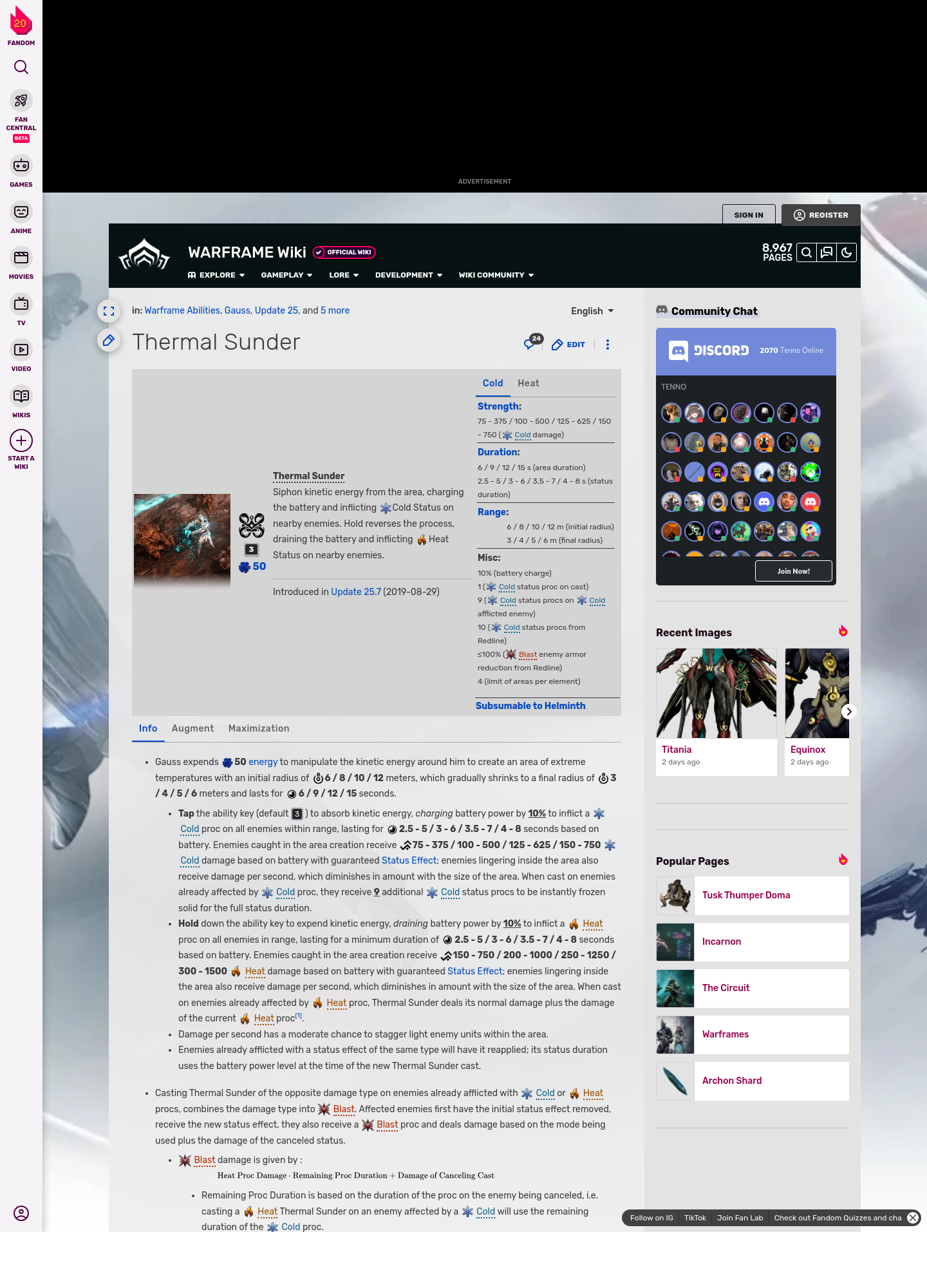Open the Update 25.7 link

[356, 592]
